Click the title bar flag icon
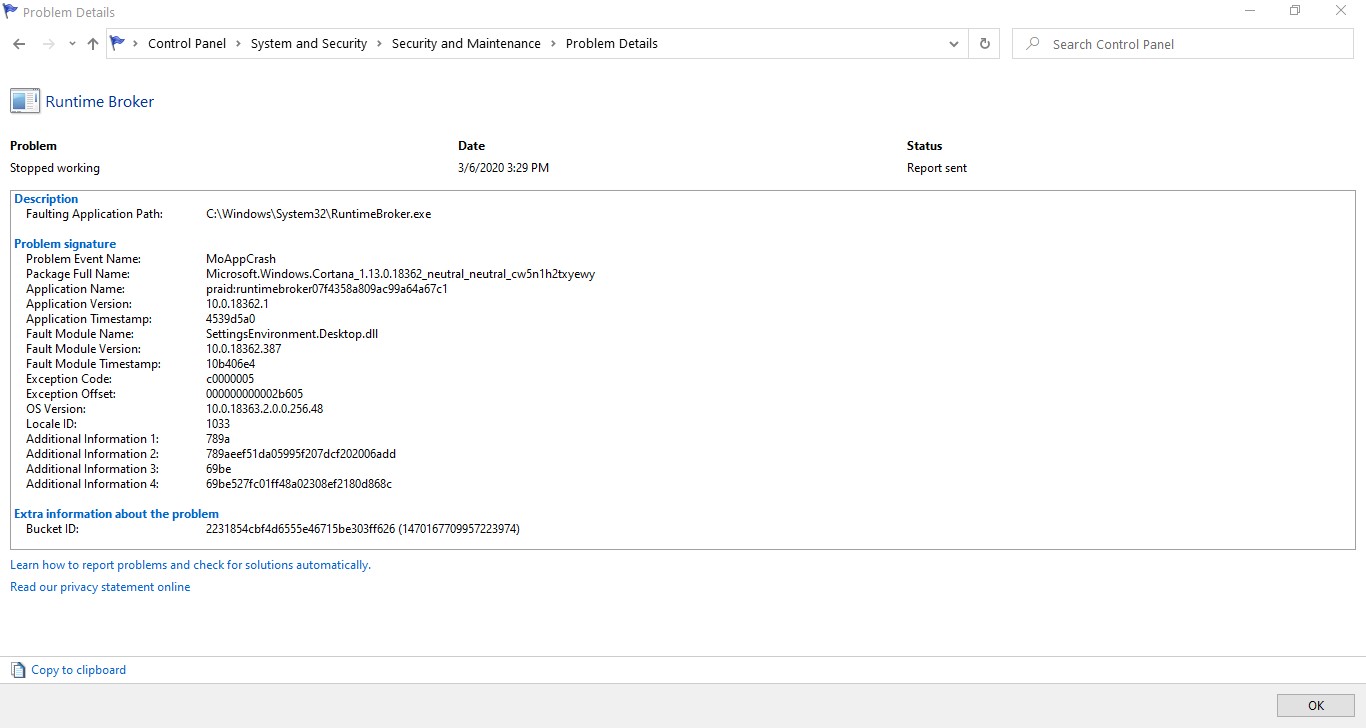Viewport: 1366px width, 728px height. click(x=11, y=12)
